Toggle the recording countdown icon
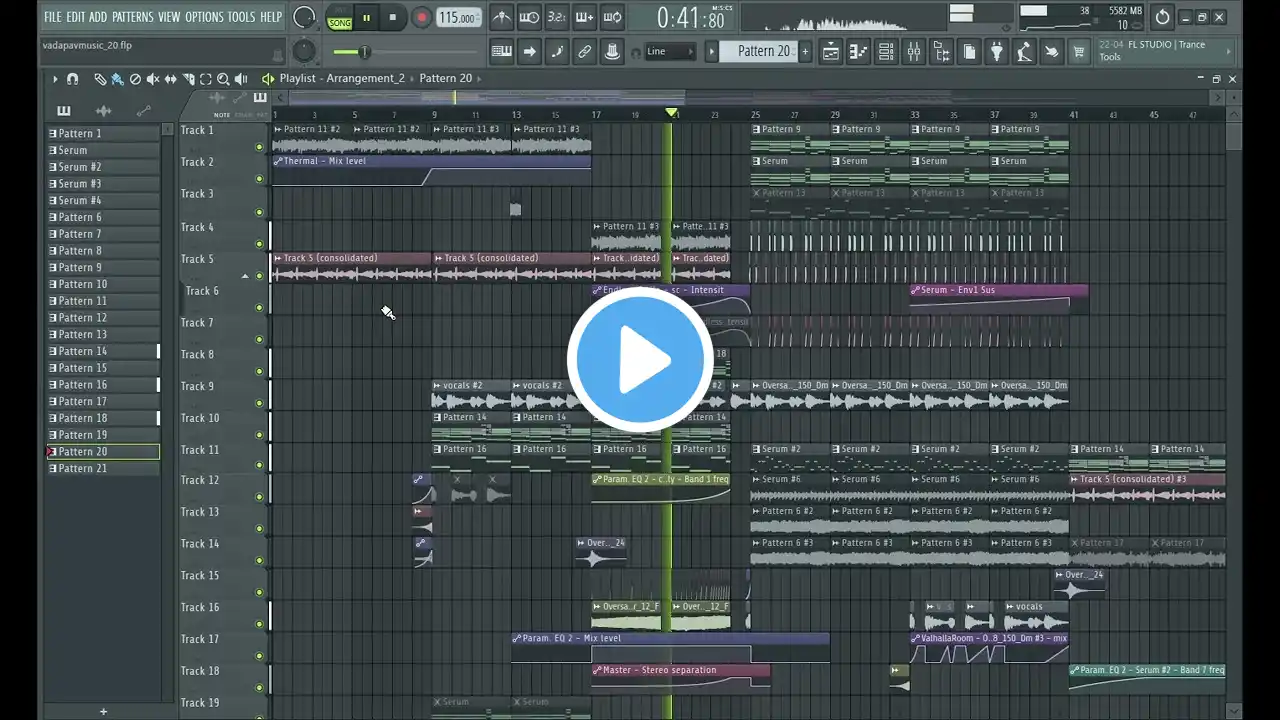Screen dimensions: 1280x720 tap(557, 17)
